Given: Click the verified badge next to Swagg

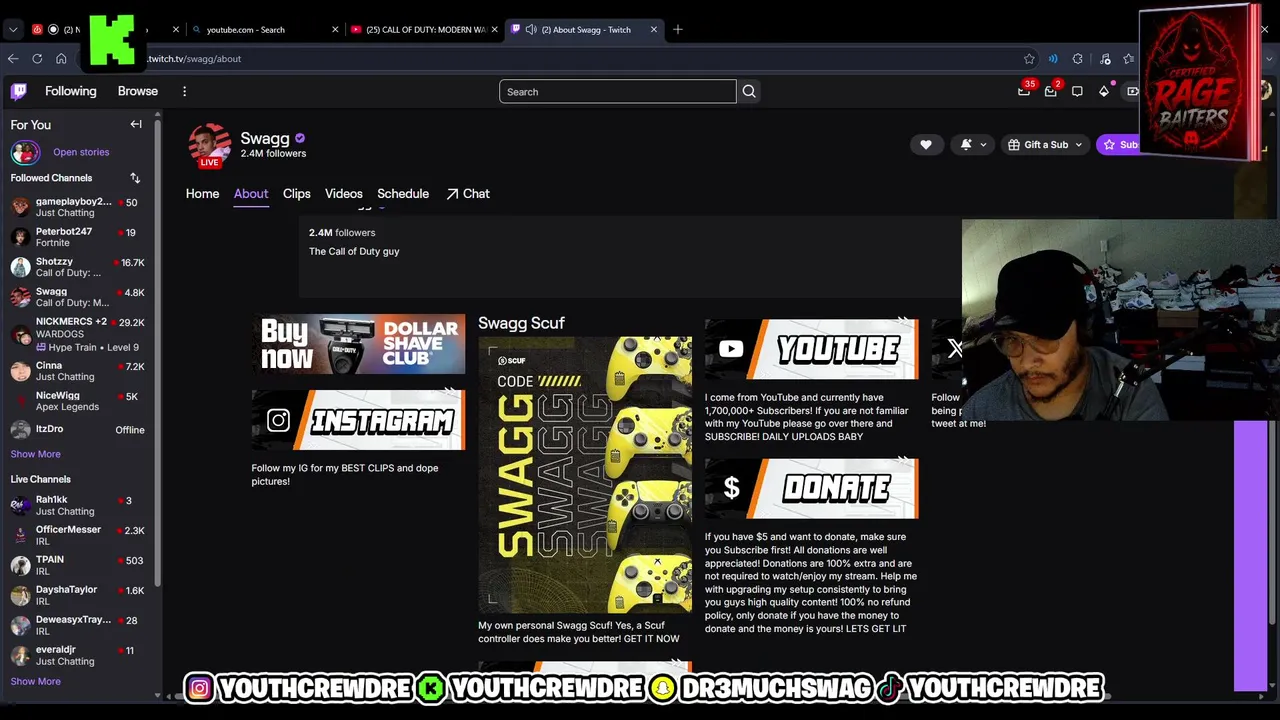Looking at the screenshot, I should [300, 138].
